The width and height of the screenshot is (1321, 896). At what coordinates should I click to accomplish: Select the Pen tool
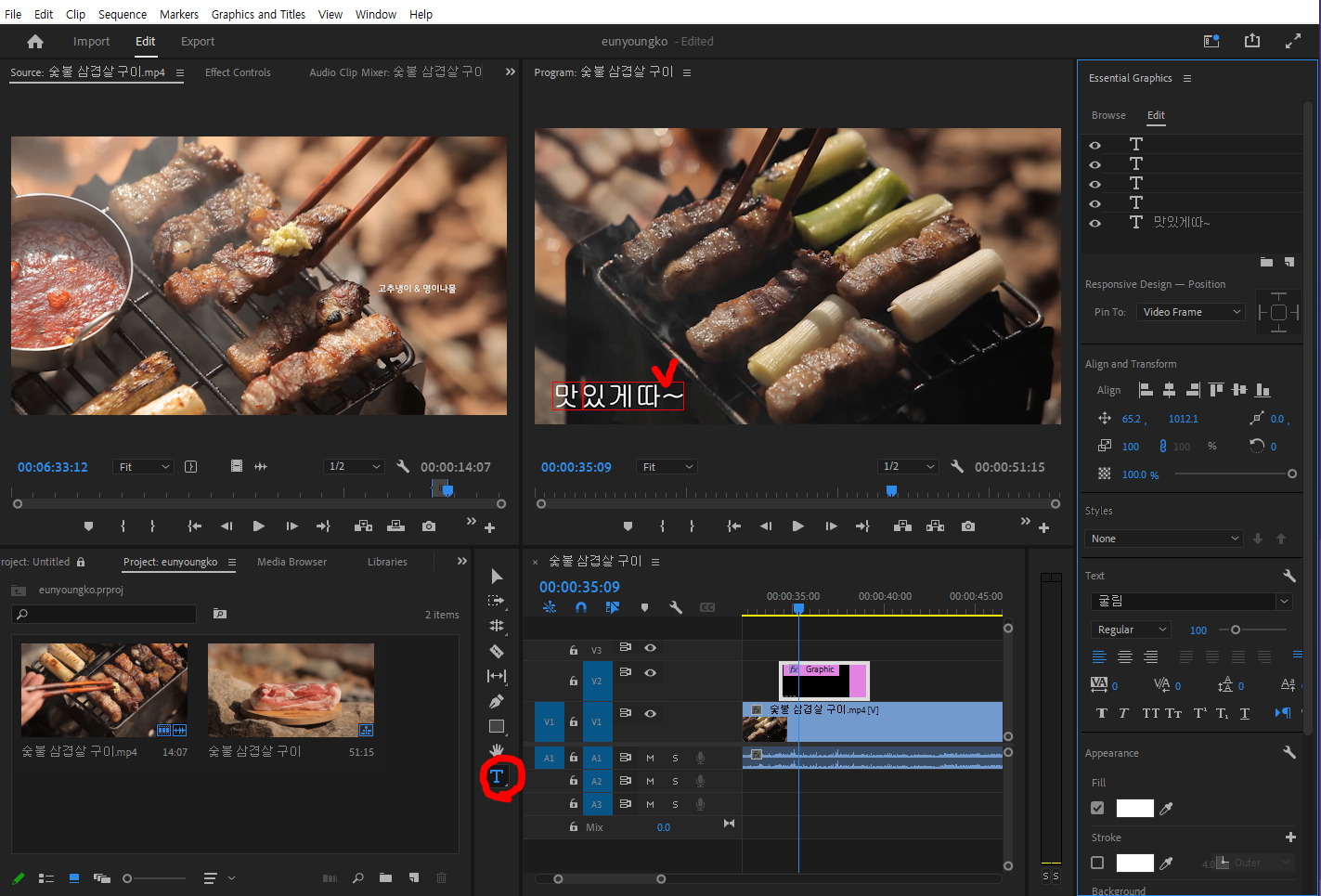coord(497,701)
